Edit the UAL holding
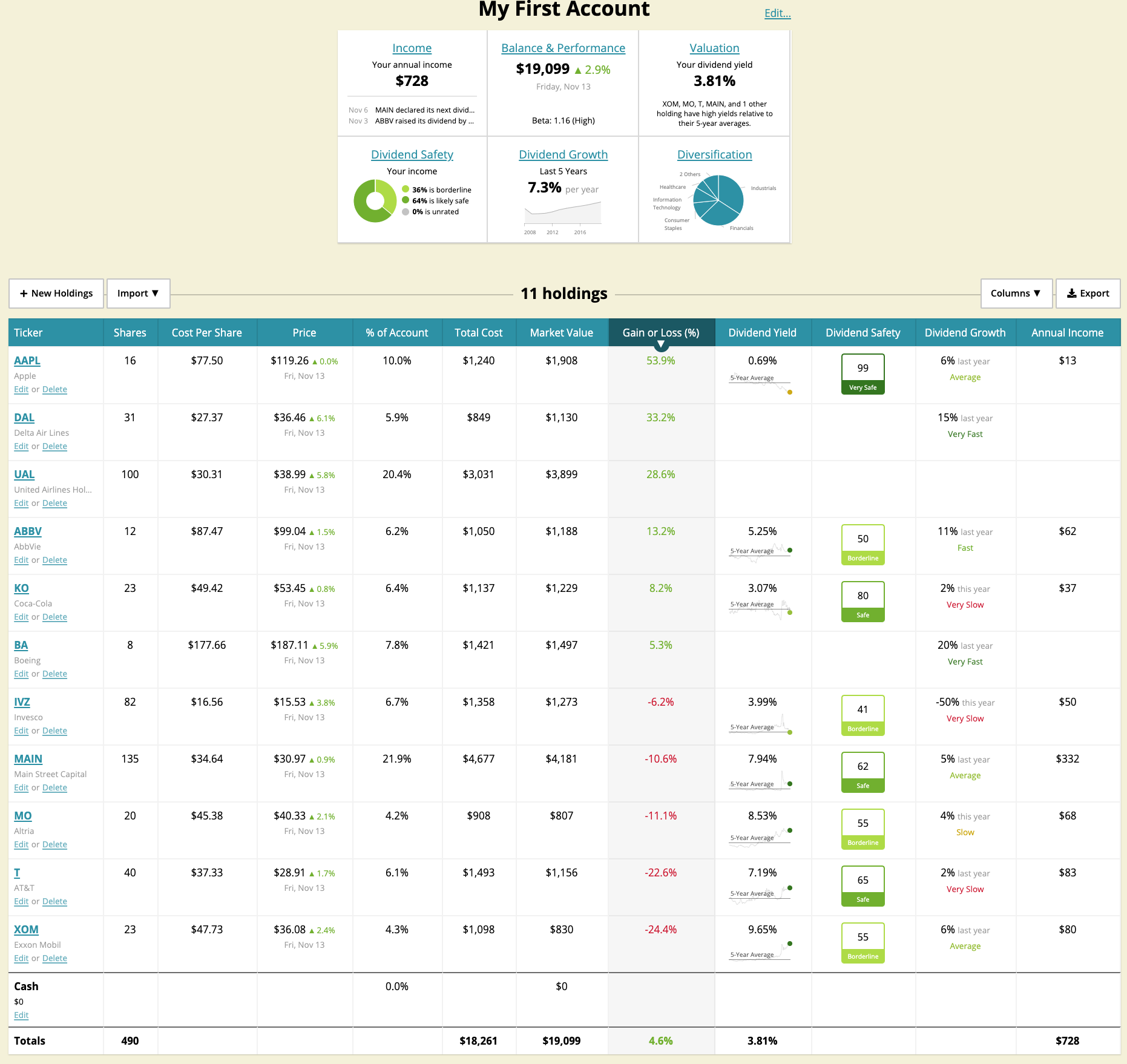This screenshot has height=1064, width=1127. pyautogui.click(x=21, y=504)
